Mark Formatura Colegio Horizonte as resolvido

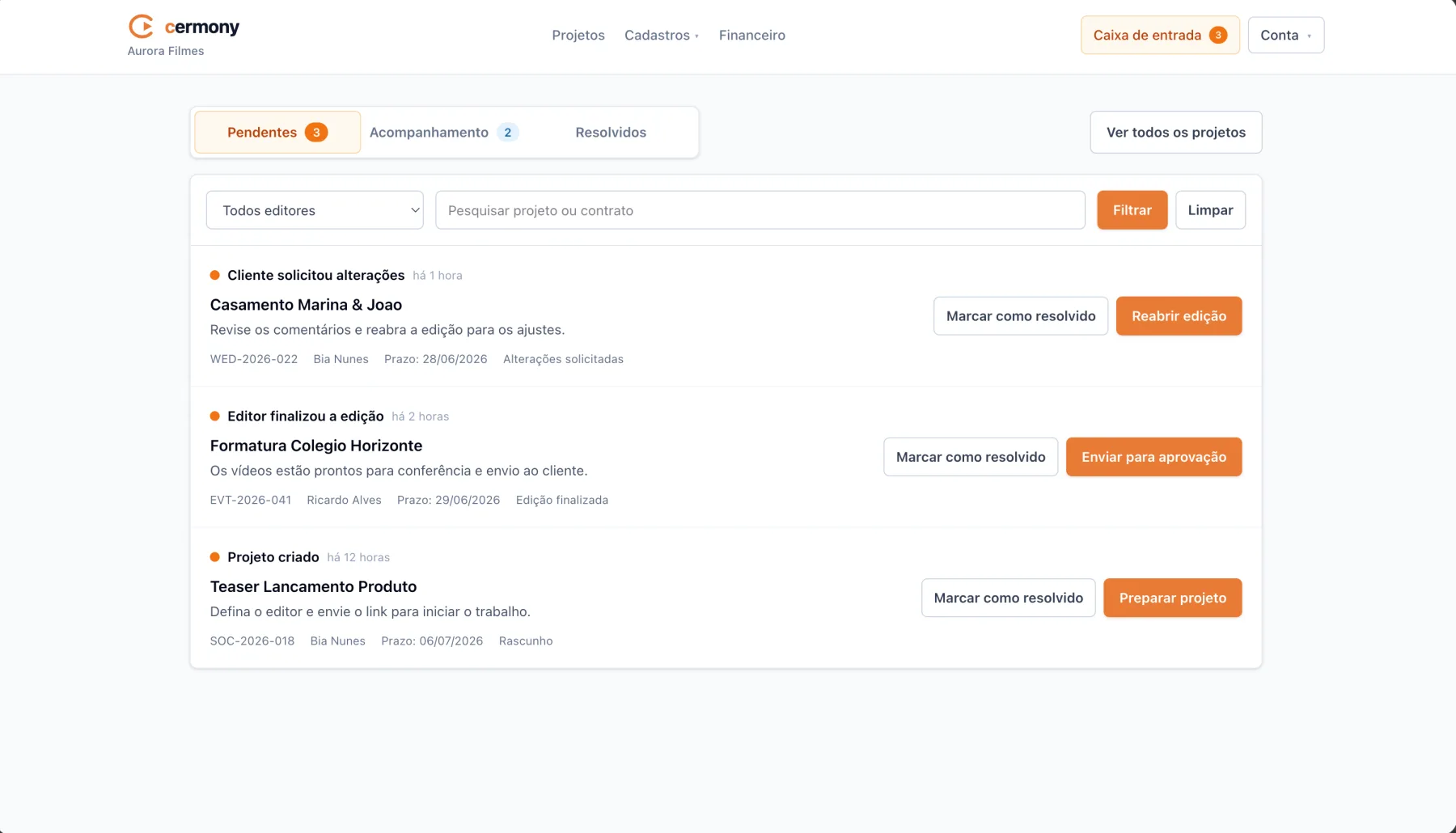coord(971,457)
